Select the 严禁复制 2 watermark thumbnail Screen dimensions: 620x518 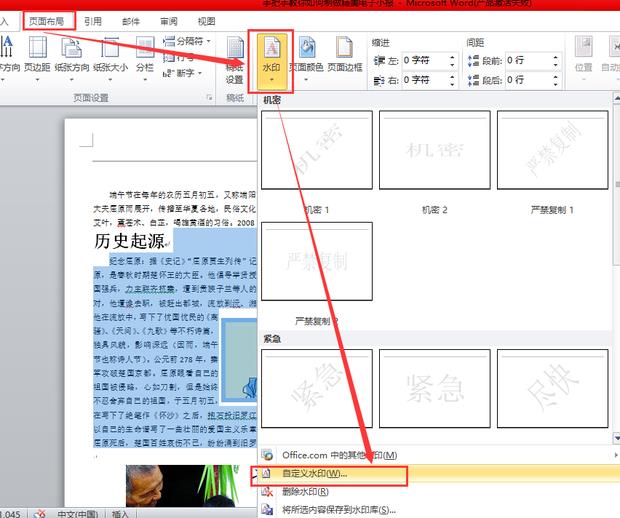click(x=317, y=261)
